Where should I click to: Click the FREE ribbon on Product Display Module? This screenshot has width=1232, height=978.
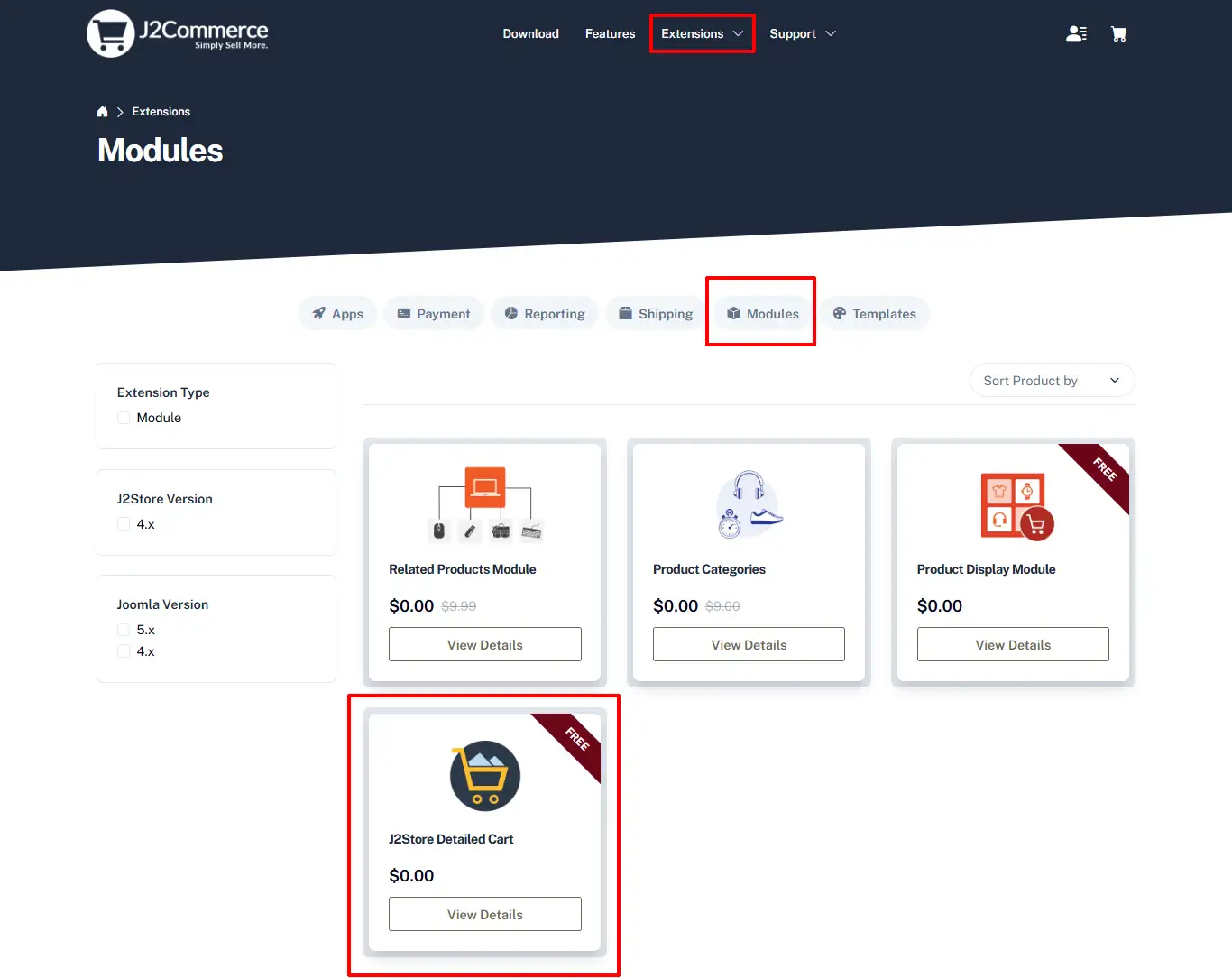pos(1102,471)
